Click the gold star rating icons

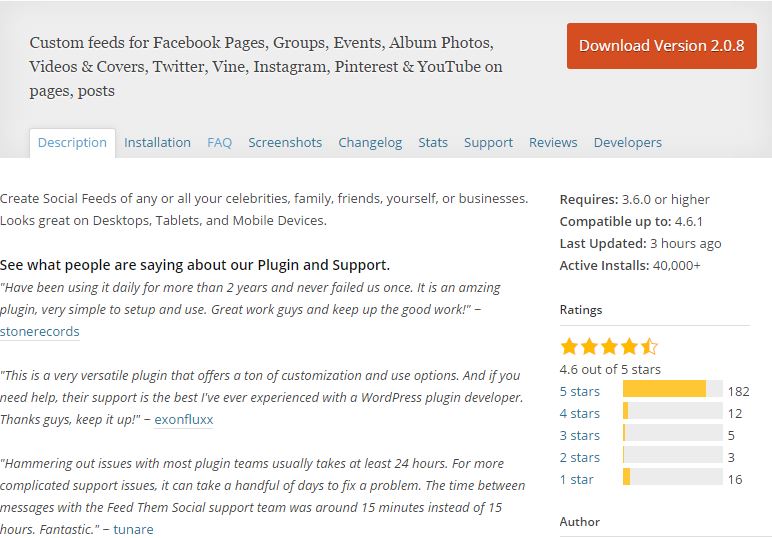coord(609,347)
